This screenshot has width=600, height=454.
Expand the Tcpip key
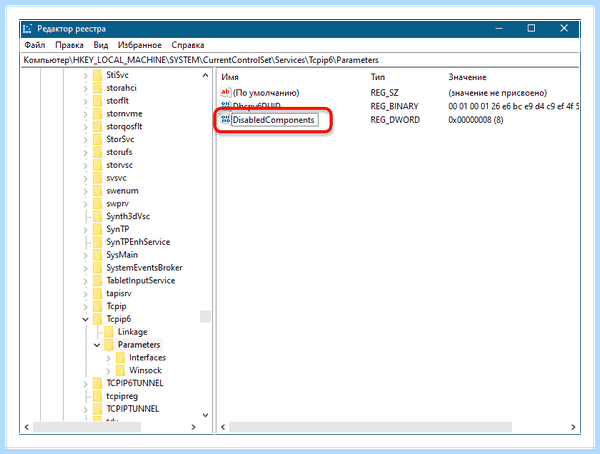85,306
